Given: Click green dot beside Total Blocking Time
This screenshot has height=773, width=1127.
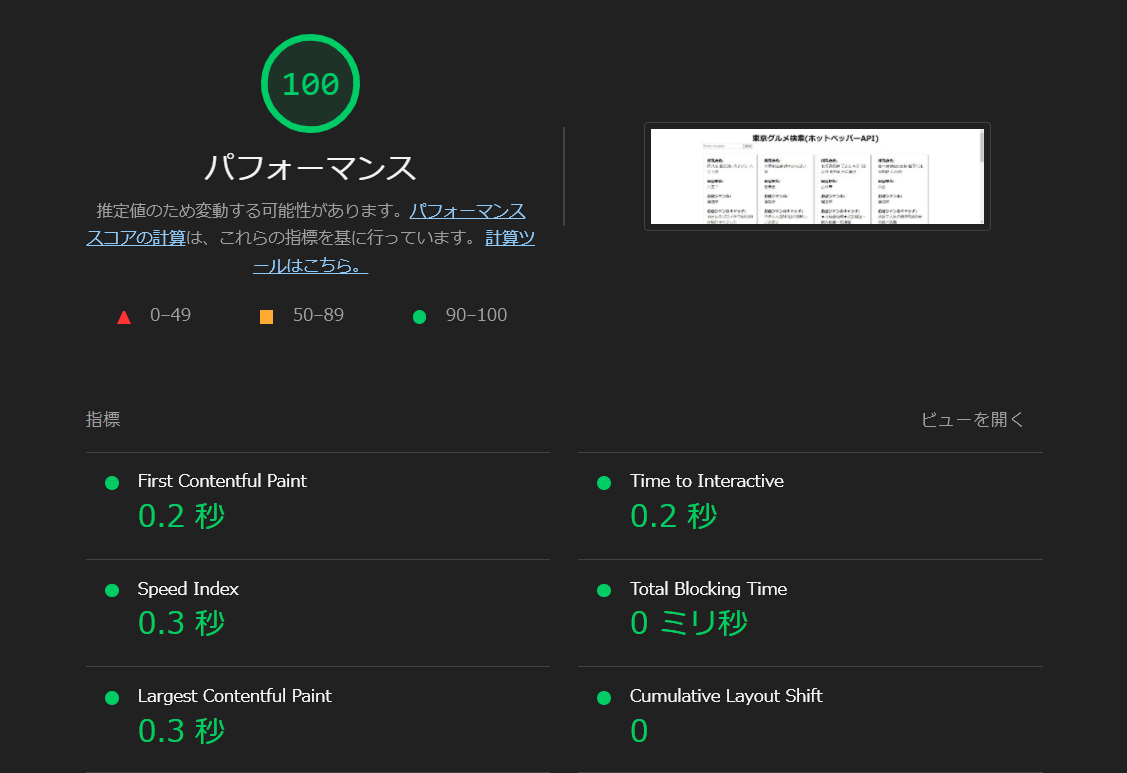Looking at the screenshot, I should (604, 590).
